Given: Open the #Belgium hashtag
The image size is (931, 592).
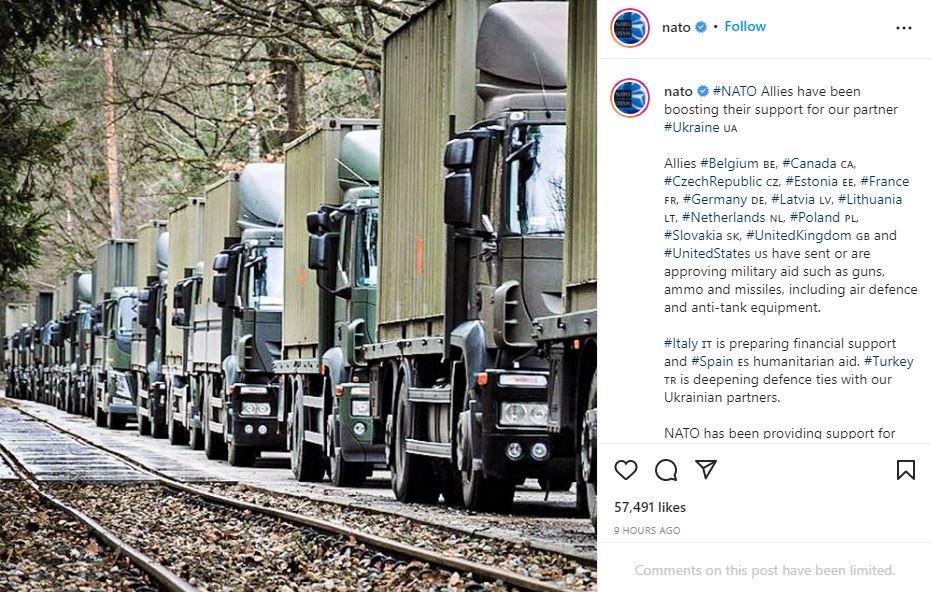Looking at the screenshot, I should coord(729,163).
